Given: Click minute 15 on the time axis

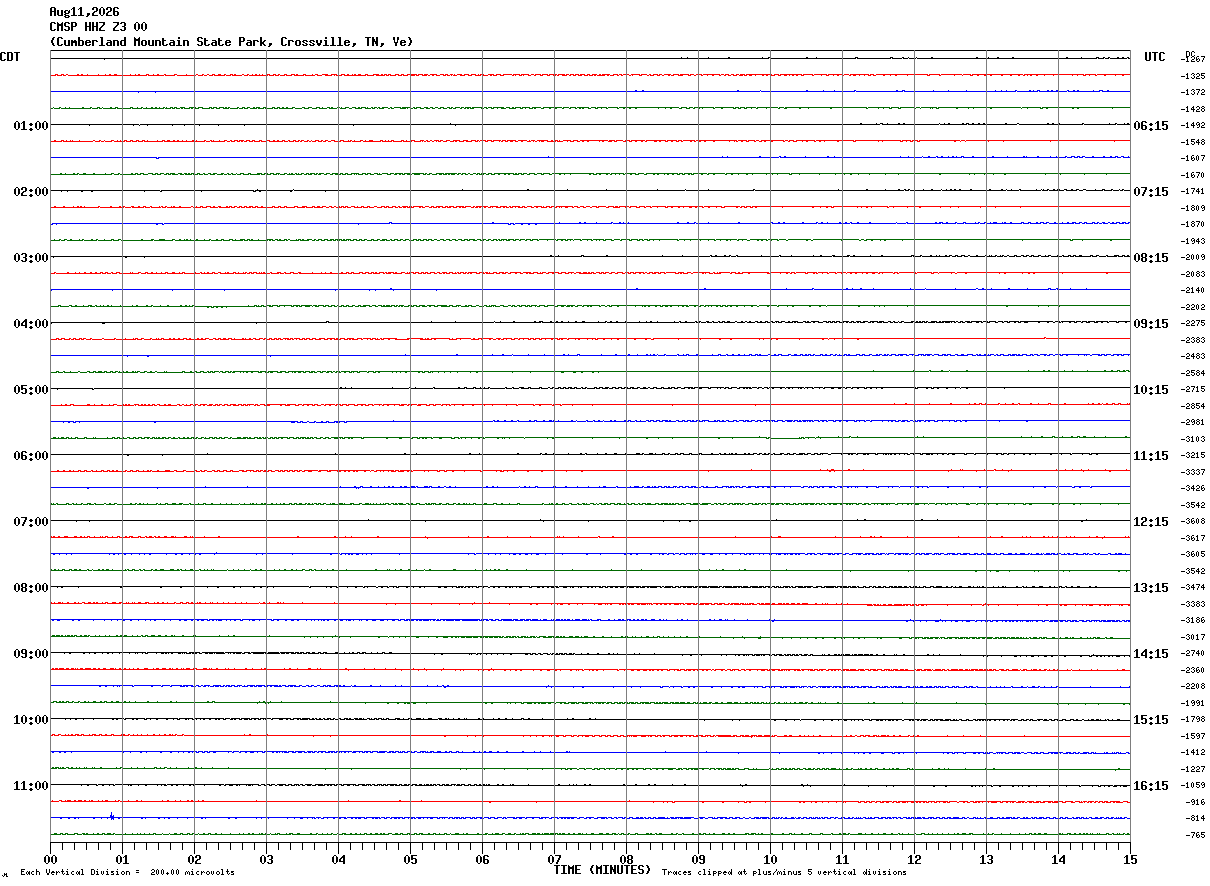Looking at the screenshot, I should 1130,859.
